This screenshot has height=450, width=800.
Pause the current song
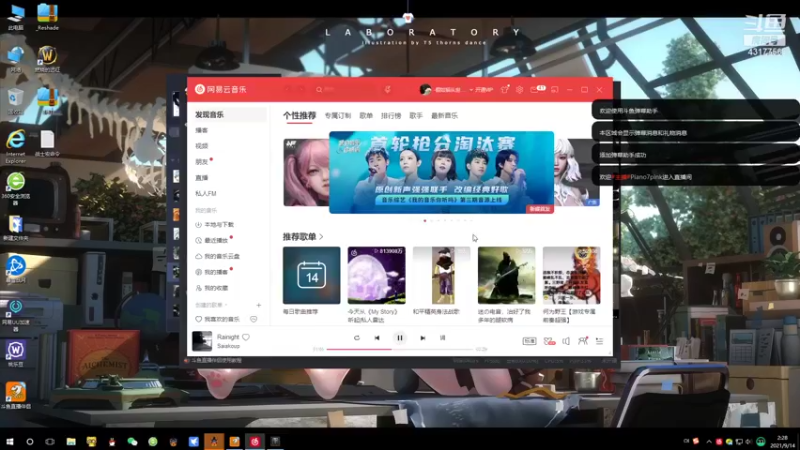click(400, 338)
